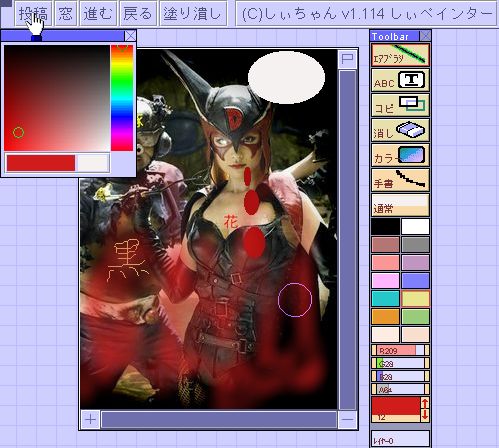Viewport: 499px width, 448px height.
Task: Click inside the saturation-brightness color square
Action: pos(57,98)
